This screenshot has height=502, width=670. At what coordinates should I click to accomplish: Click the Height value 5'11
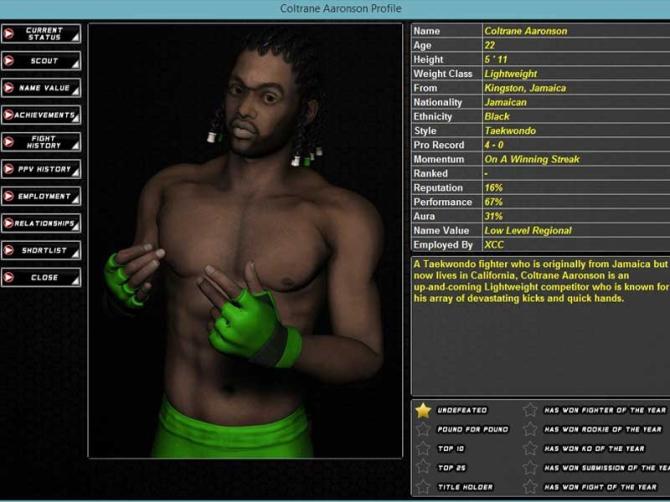coord(496,59)
